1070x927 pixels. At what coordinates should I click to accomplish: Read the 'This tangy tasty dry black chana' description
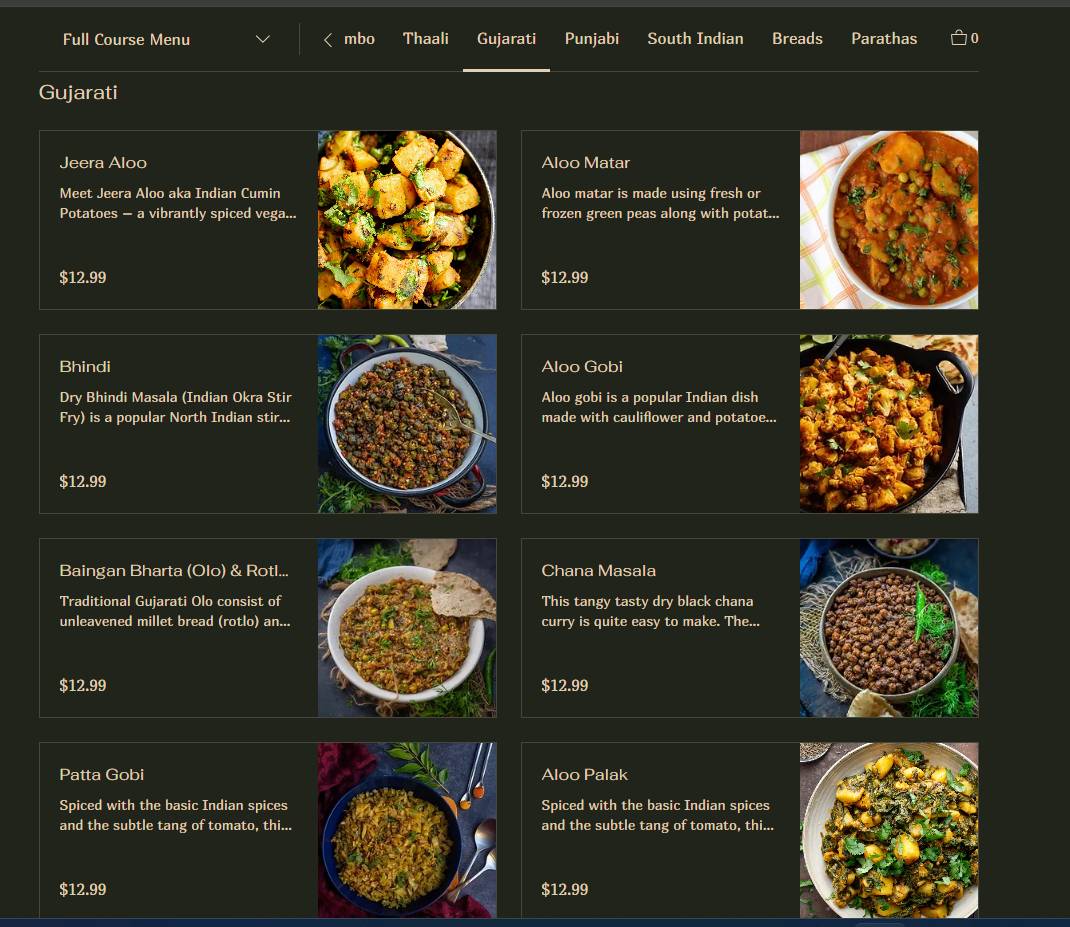click(650, 611)
